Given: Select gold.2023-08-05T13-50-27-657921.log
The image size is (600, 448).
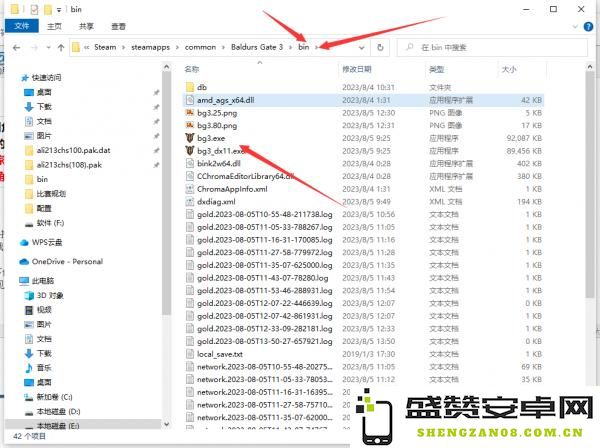Looking at the screenshot, I should [x=264, y=341].
